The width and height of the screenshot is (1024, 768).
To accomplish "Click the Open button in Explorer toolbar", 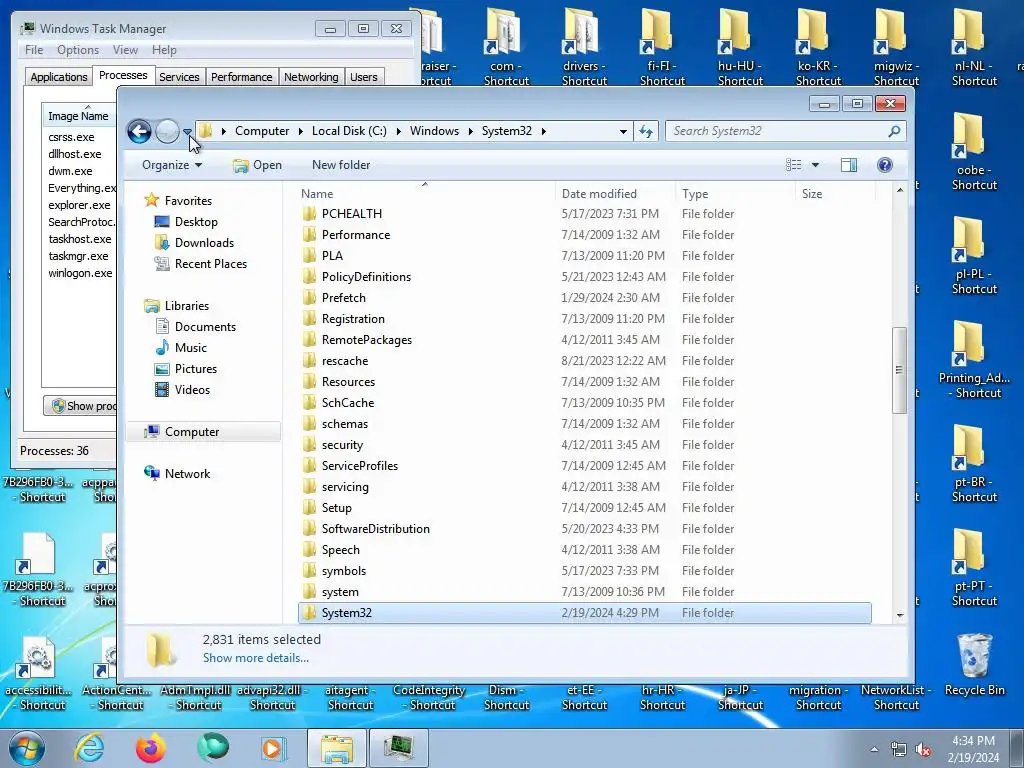I will pyautogui.click(x=258, y=165).
